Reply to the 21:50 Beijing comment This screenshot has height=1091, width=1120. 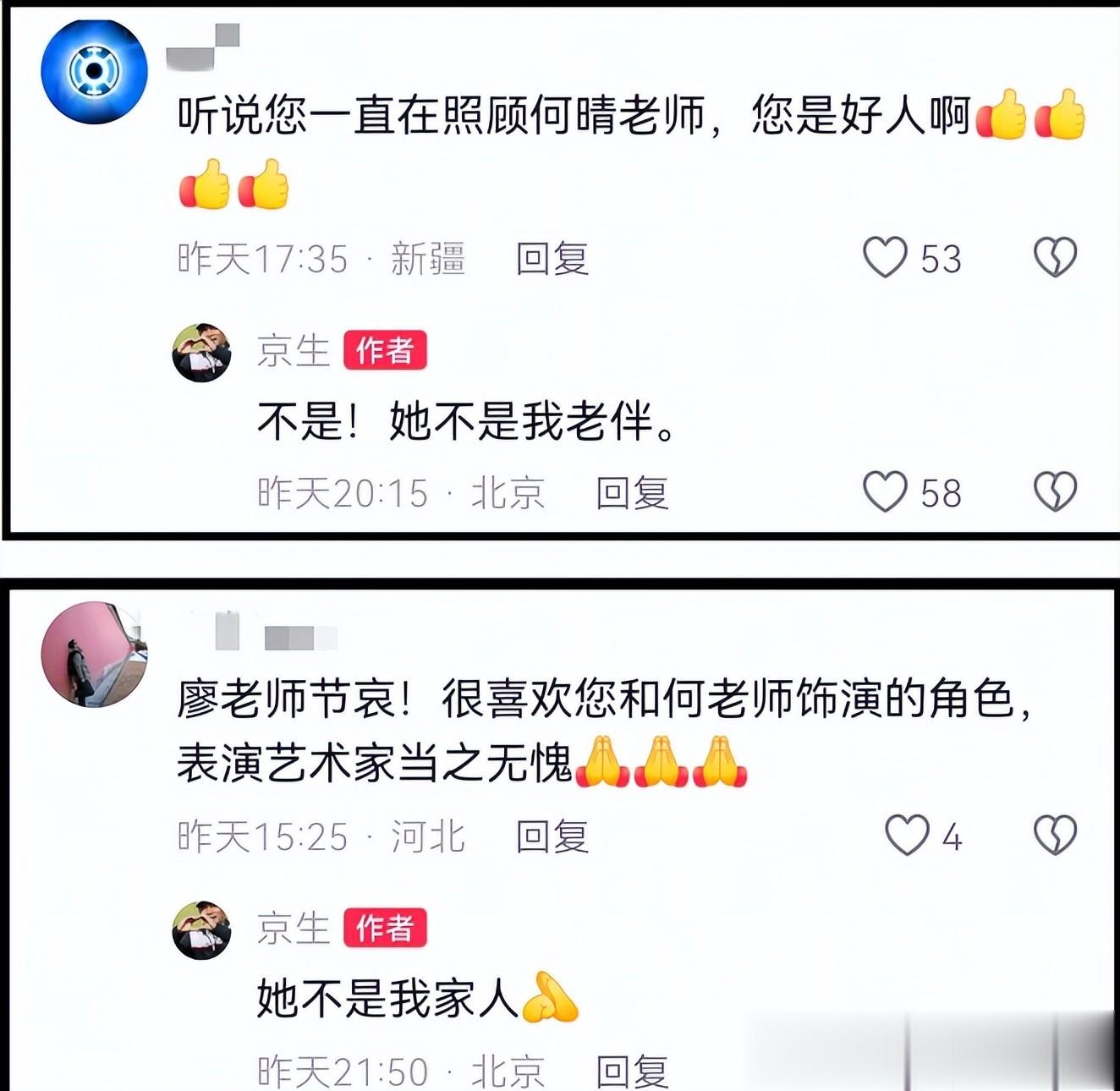click(x=632, y=1072)
